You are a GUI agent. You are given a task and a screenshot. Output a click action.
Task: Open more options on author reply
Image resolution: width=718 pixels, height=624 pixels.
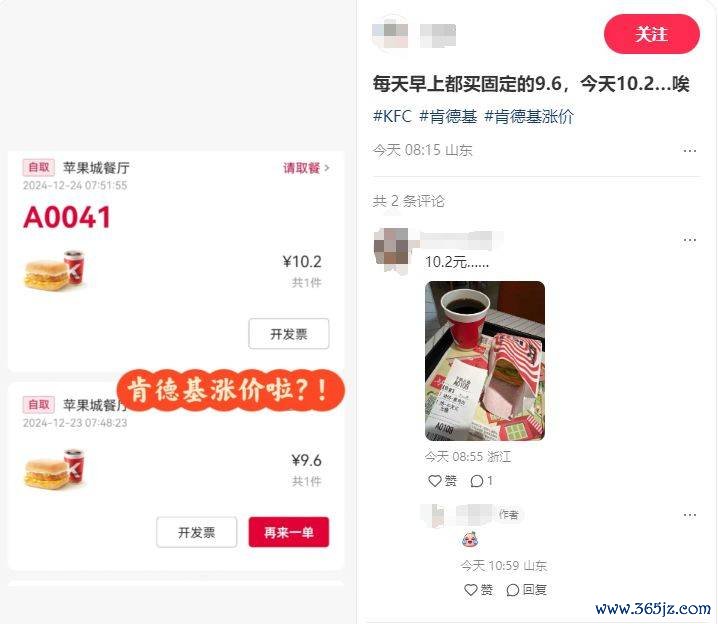(x=690, y=515)
